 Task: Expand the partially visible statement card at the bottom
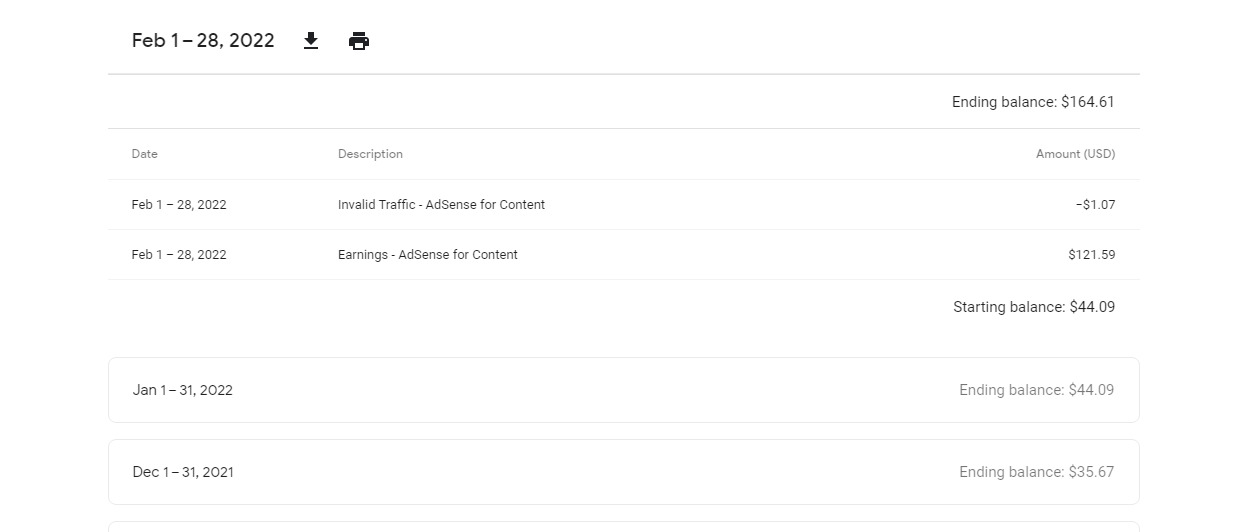point(623,527)
